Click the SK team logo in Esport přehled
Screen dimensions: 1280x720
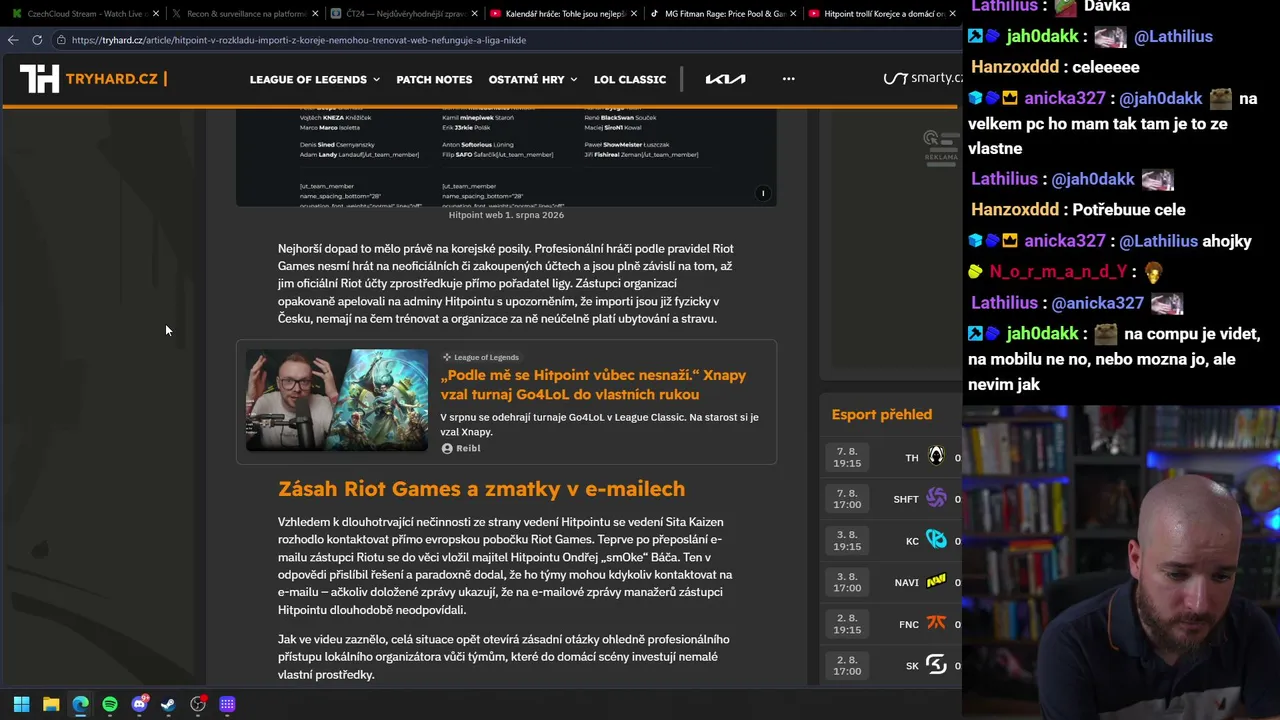pyautogui.click(x=936, y=665)
